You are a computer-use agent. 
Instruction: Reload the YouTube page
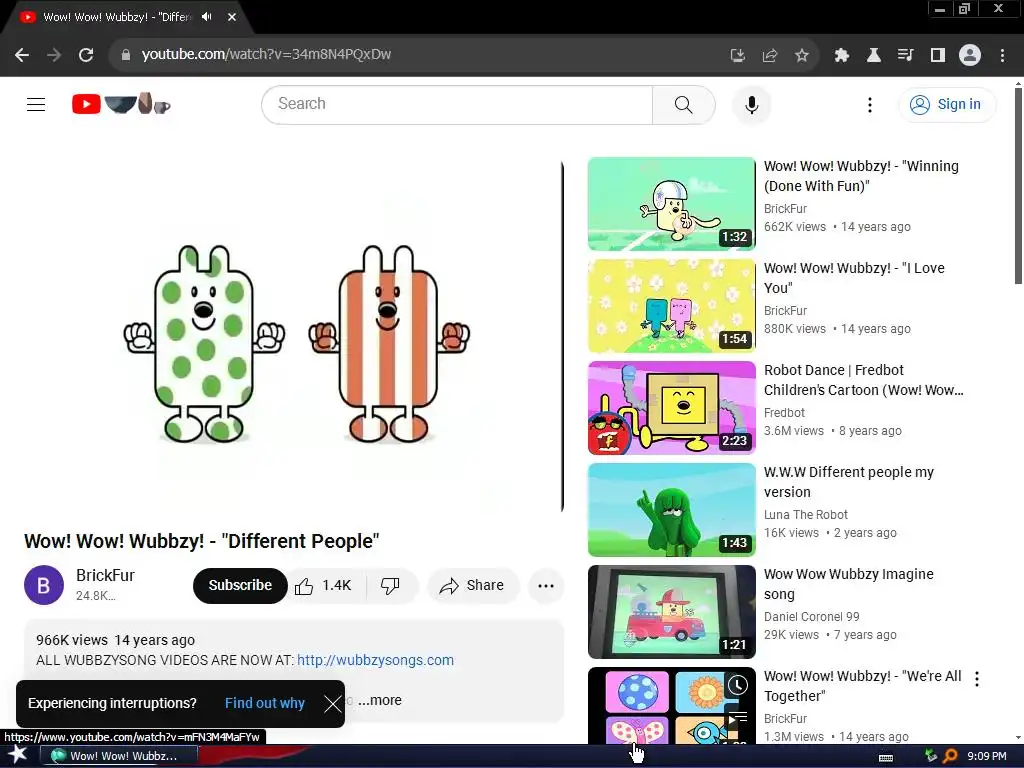86,55
